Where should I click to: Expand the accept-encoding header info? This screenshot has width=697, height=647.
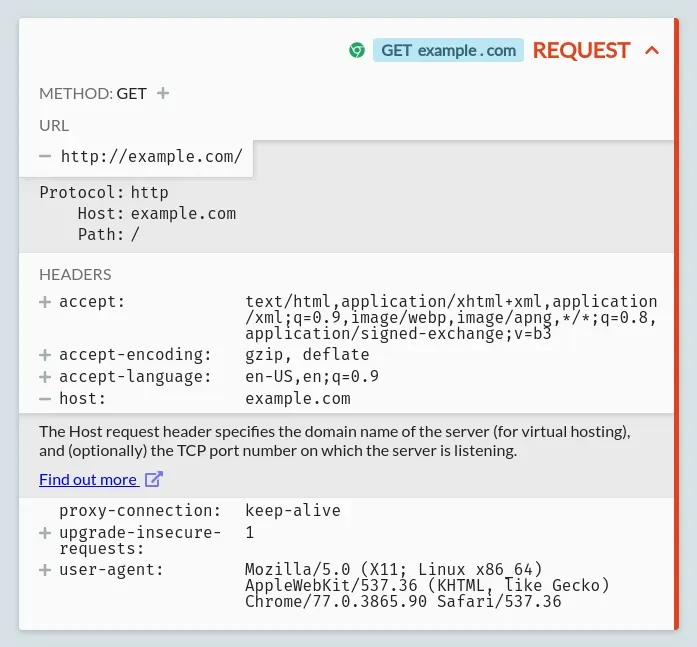45,355
